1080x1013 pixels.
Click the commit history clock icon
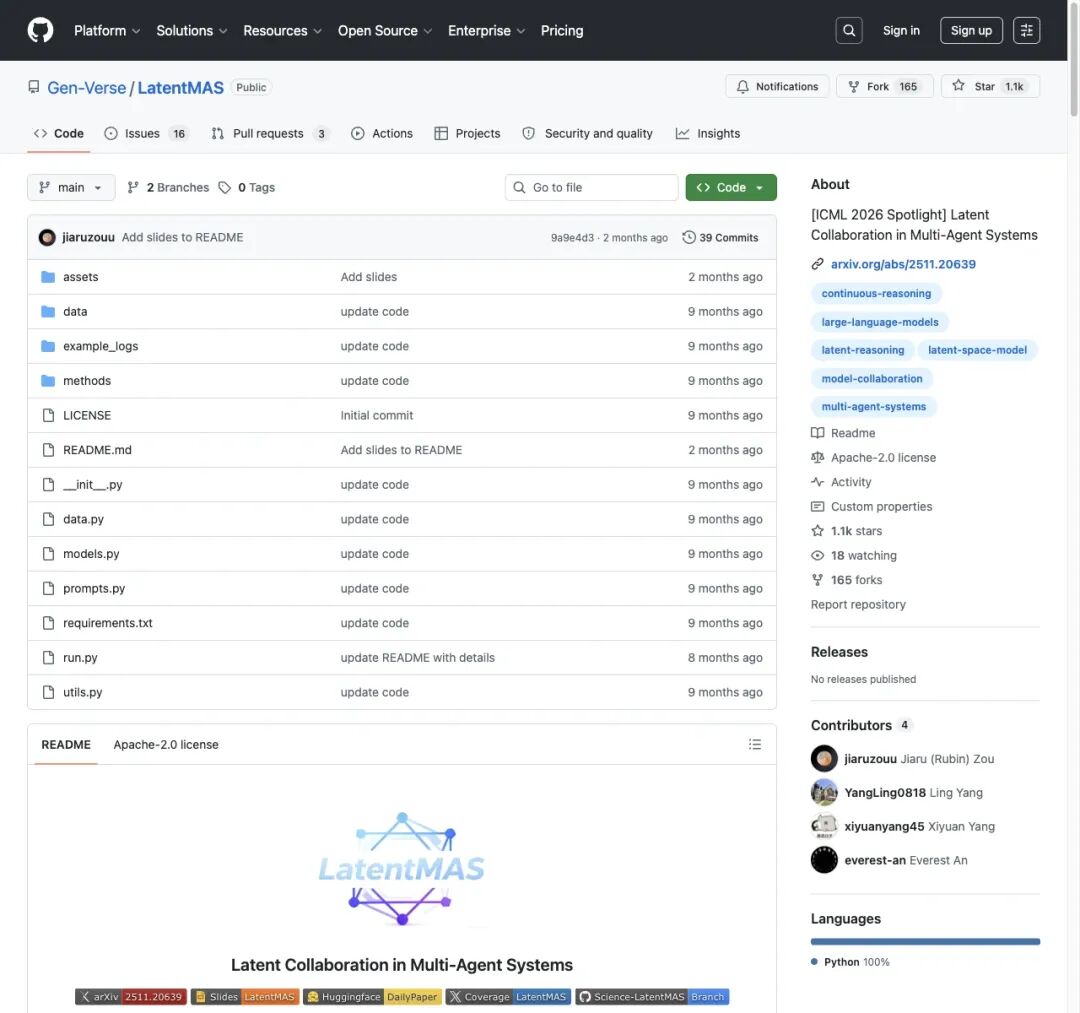point(688,238)
